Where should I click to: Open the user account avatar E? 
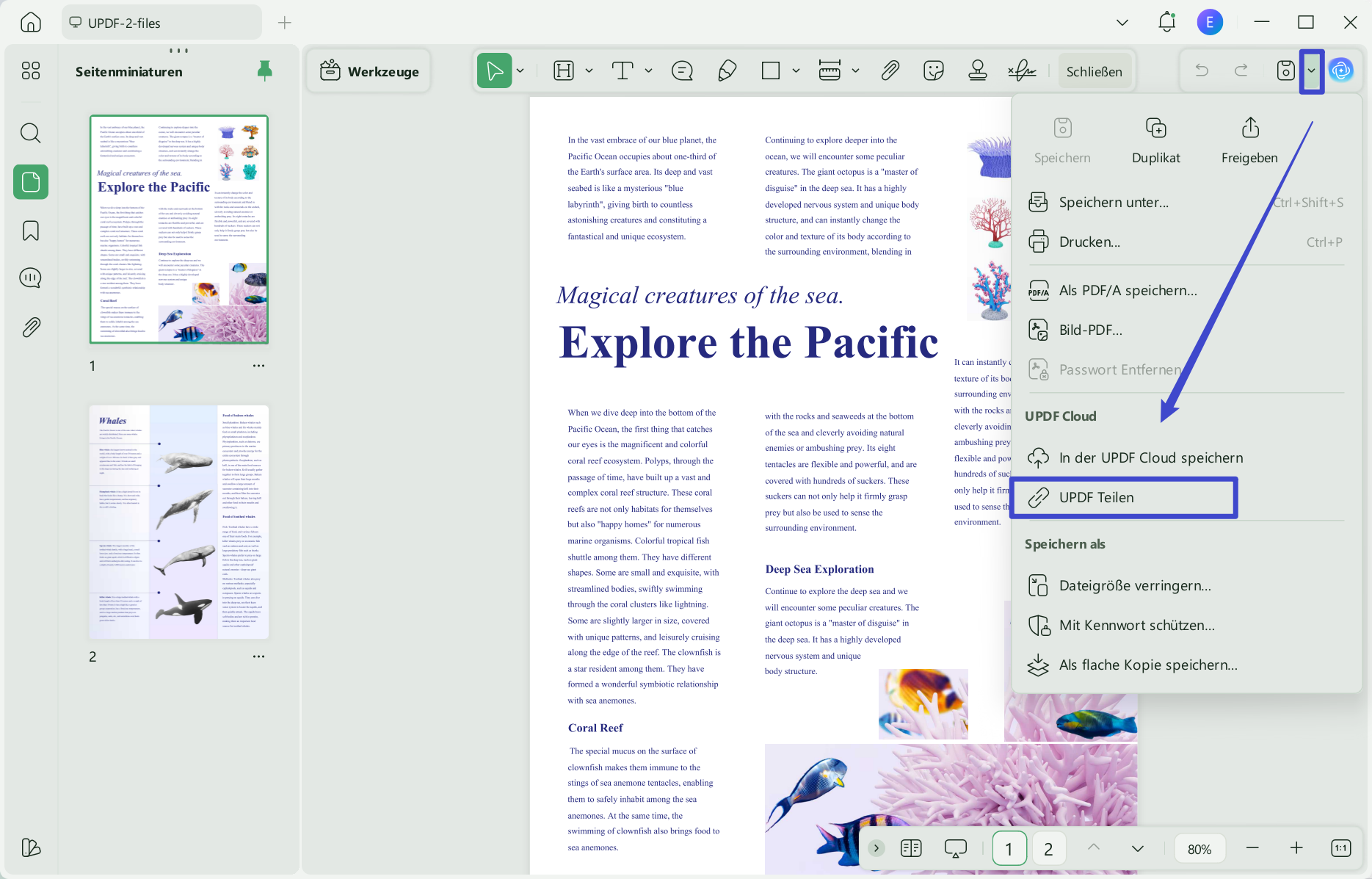pyautogui.click(x=1210, y=22)
